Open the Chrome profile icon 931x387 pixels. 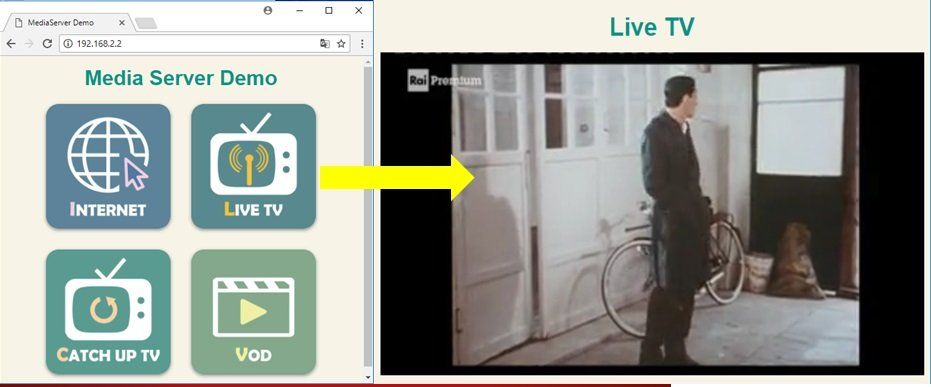click(268, 10)
